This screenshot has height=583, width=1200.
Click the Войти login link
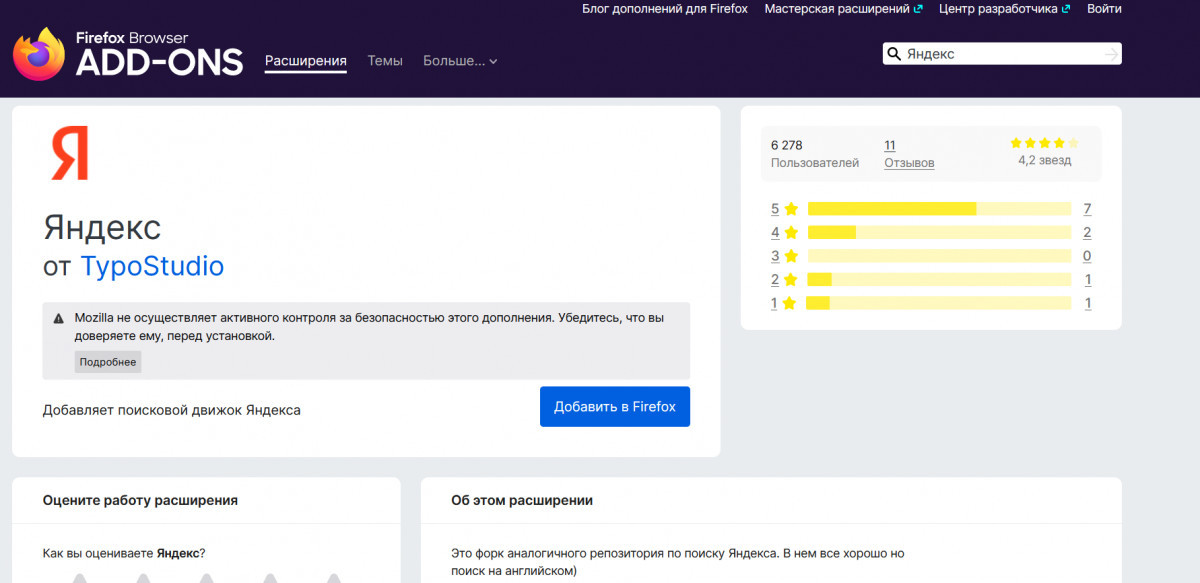tap(1104, 9)
